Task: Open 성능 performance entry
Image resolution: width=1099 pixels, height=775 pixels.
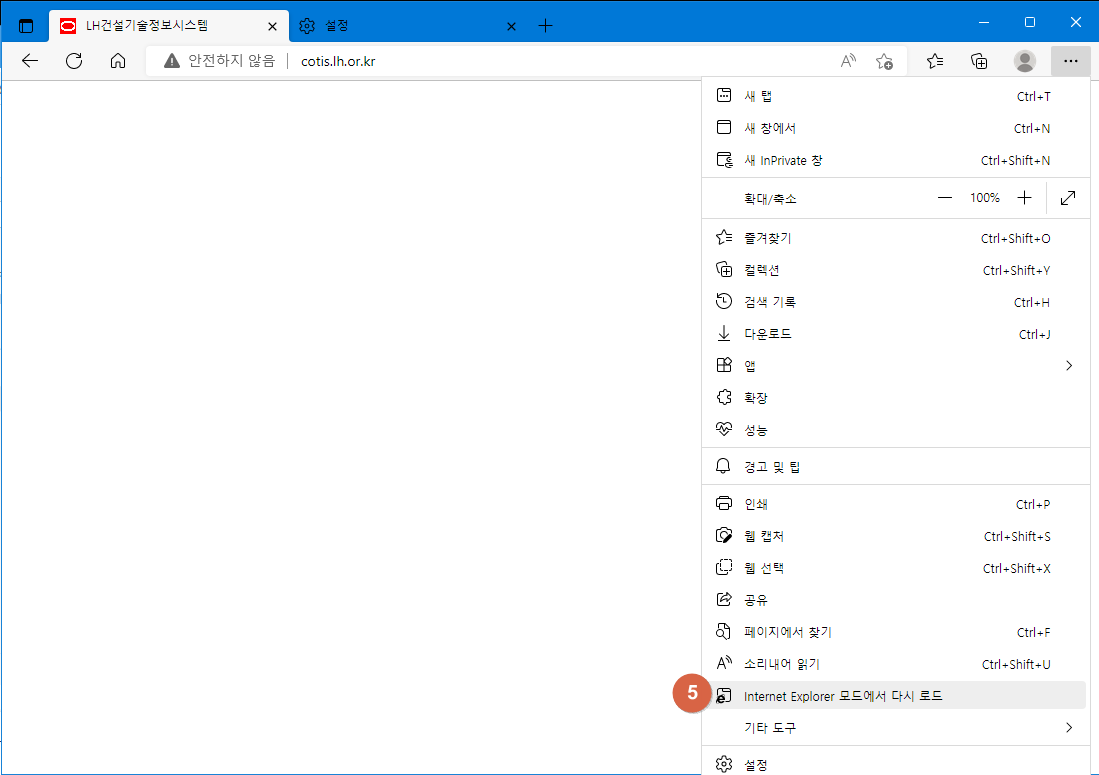Action: [896, 430]
